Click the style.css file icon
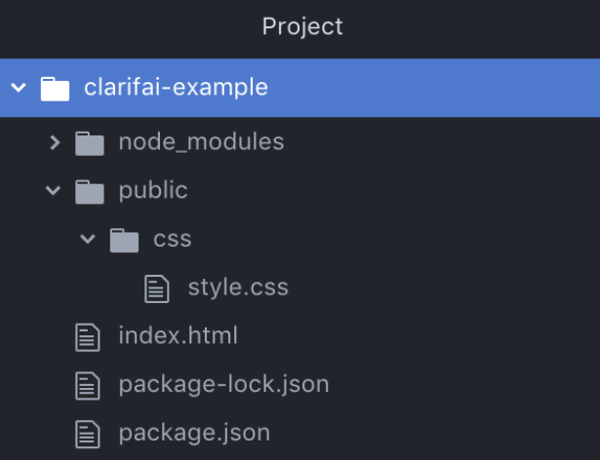 pos(158,288)
